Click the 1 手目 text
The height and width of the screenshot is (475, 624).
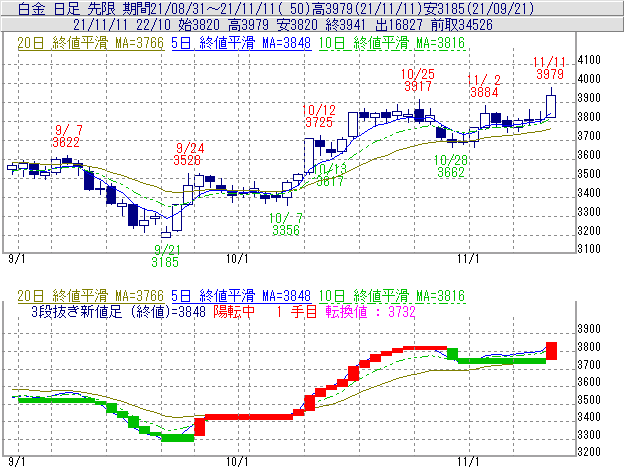point(297,311)
